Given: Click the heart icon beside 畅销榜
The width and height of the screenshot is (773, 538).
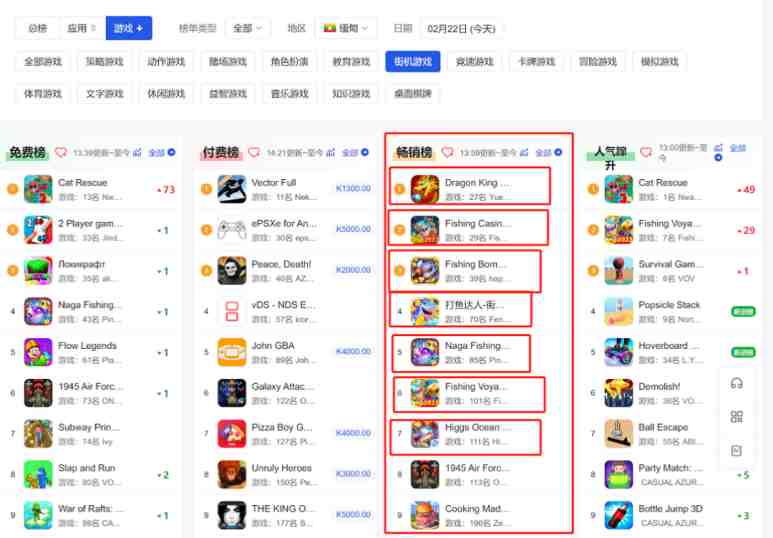Looking at the screenshot, I should [x=447, y=152].
